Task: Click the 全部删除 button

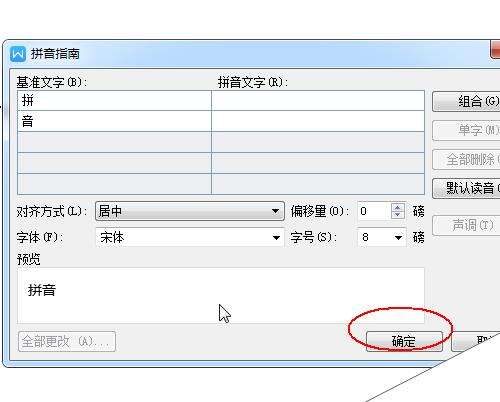Action: pyautogui.click(x=466, y=159)
